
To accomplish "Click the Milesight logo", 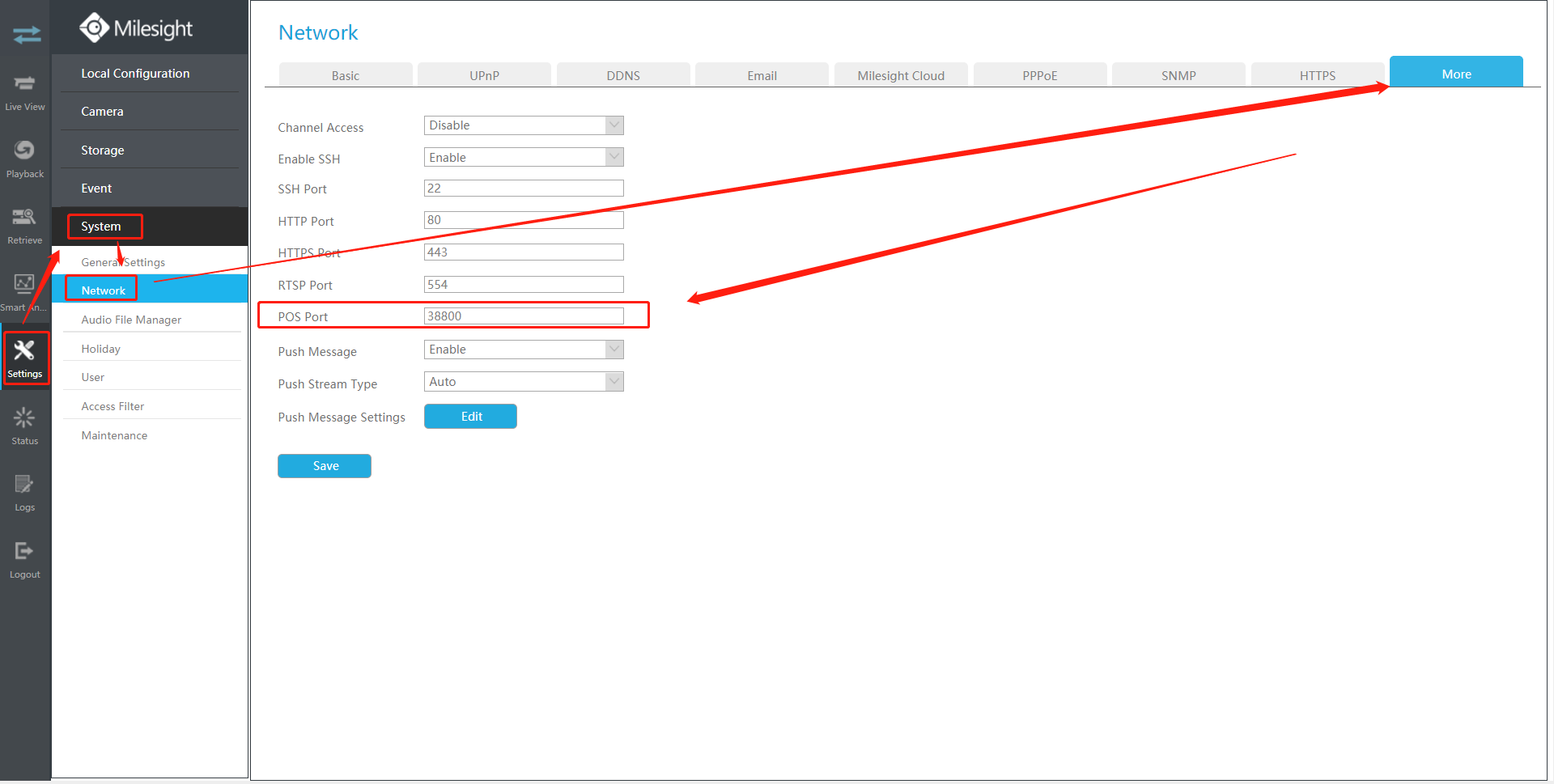I will tap(136, 28).
